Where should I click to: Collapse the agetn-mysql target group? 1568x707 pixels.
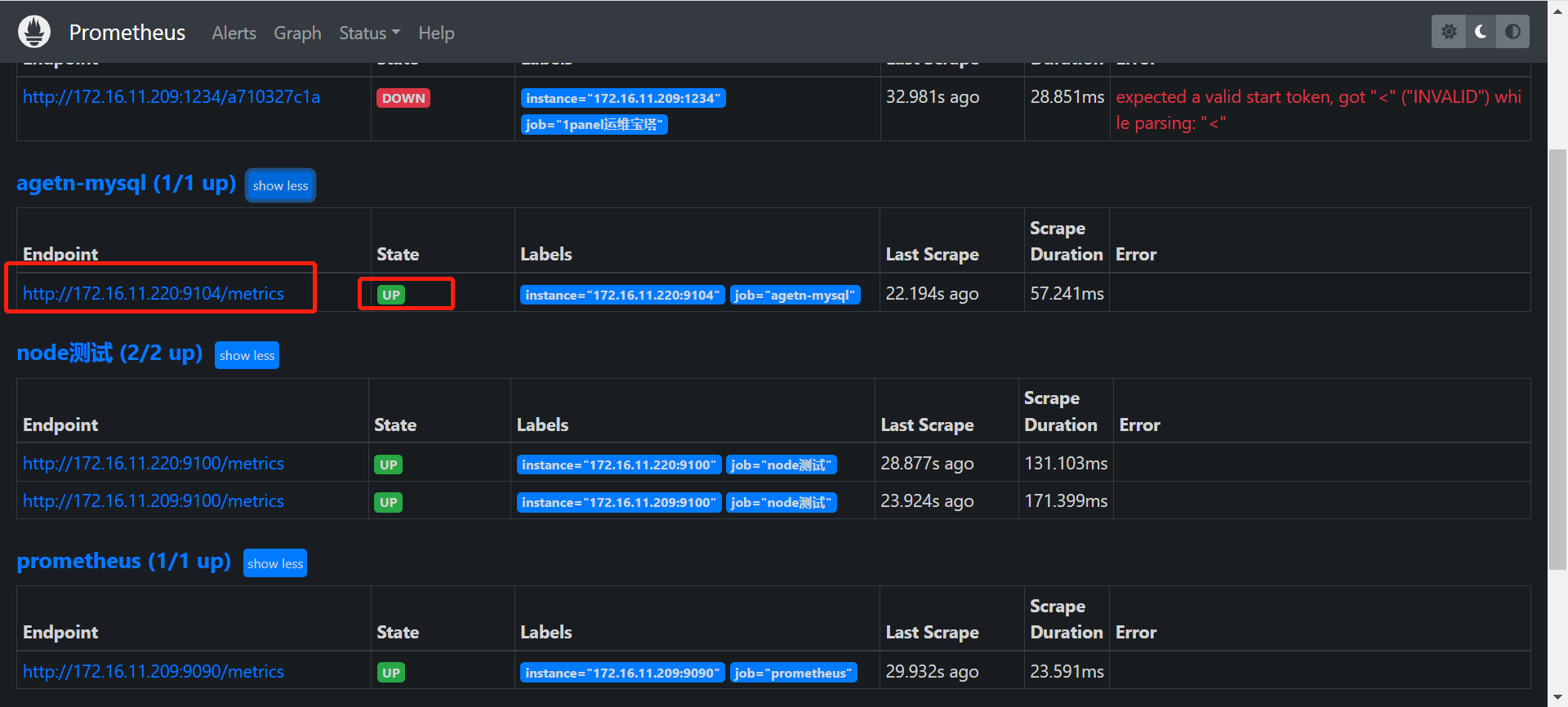click(280, 185)
